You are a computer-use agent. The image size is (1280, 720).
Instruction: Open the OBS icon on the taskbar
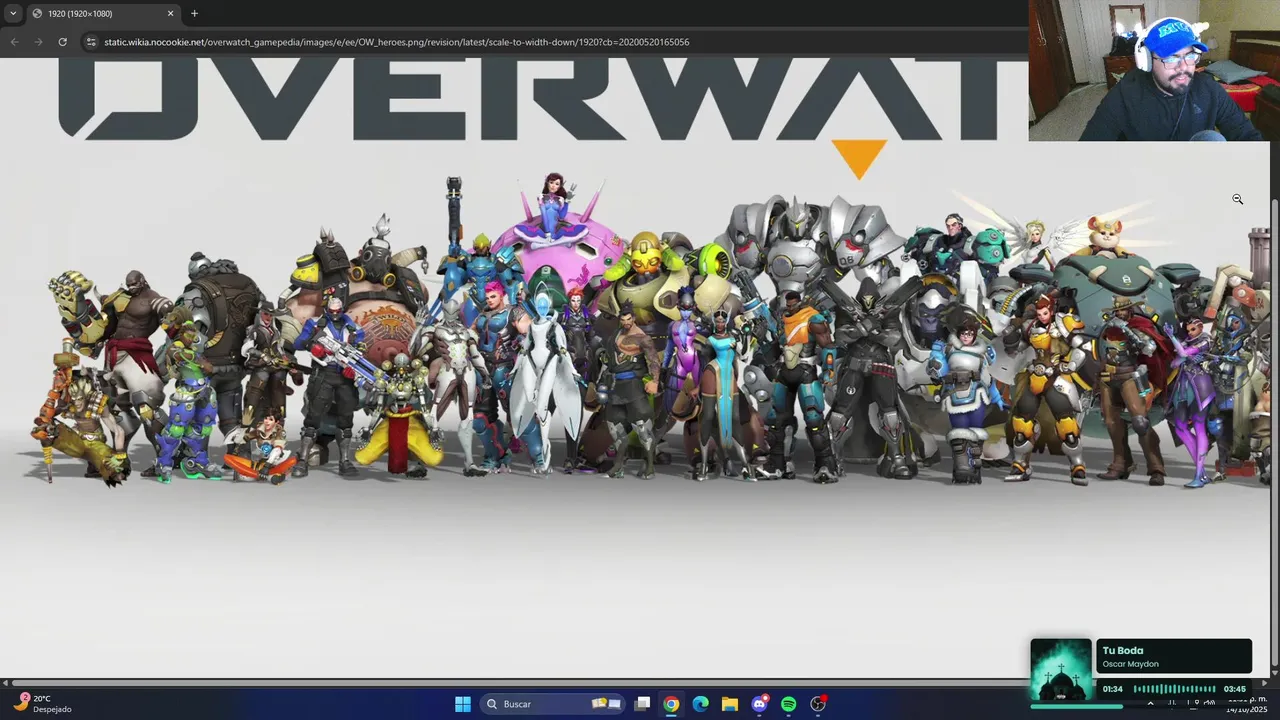pos(818,704)
